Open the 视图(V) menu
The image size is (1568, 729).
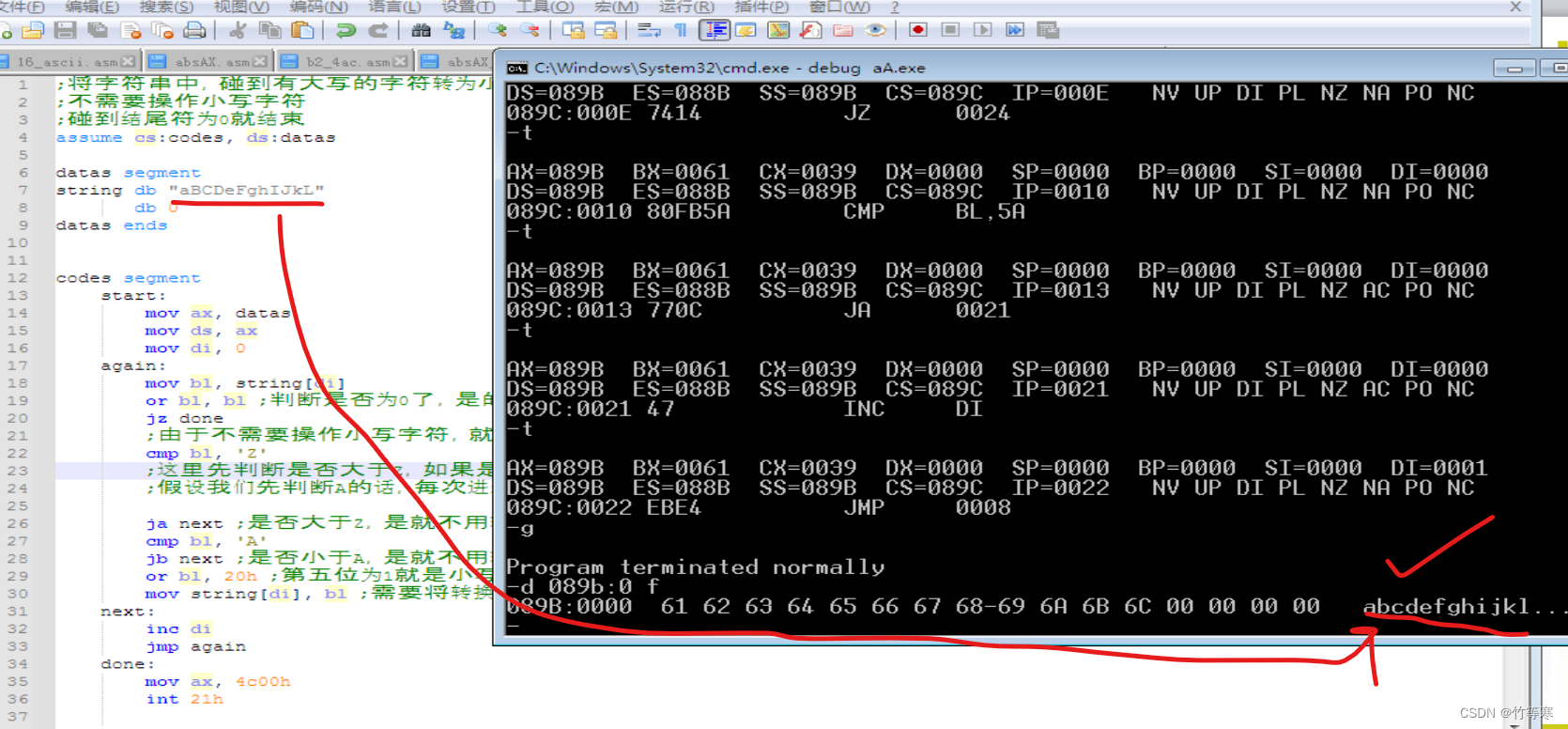coord(241,7)
